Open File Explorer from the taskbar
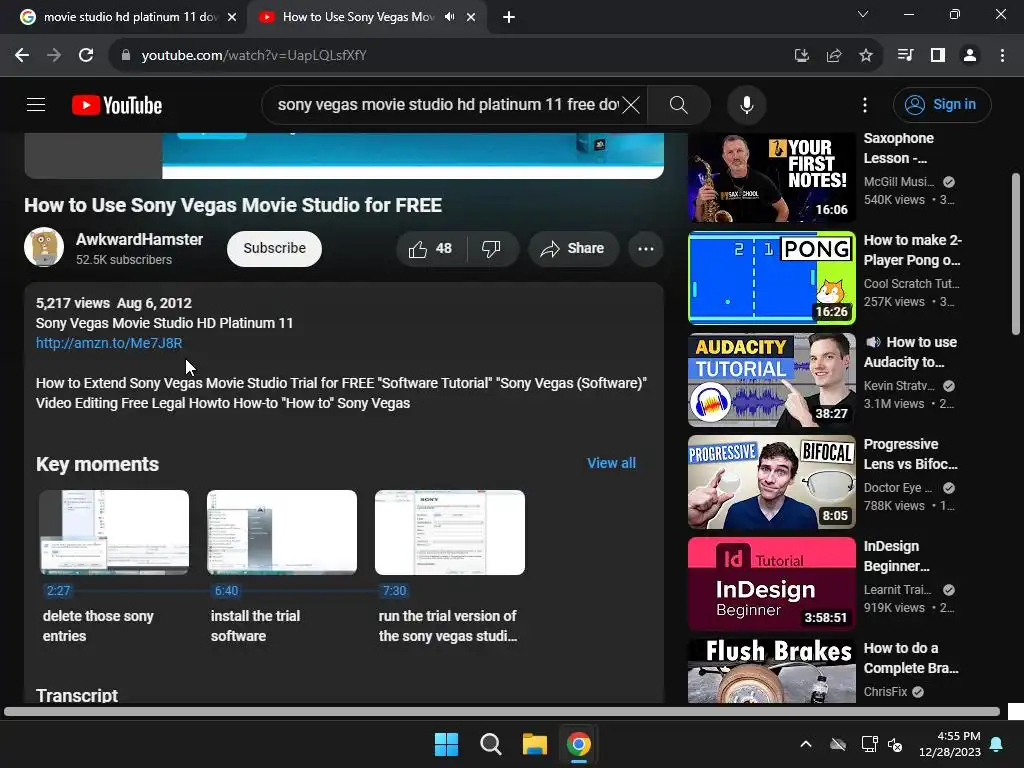 (x=534, y=744)
